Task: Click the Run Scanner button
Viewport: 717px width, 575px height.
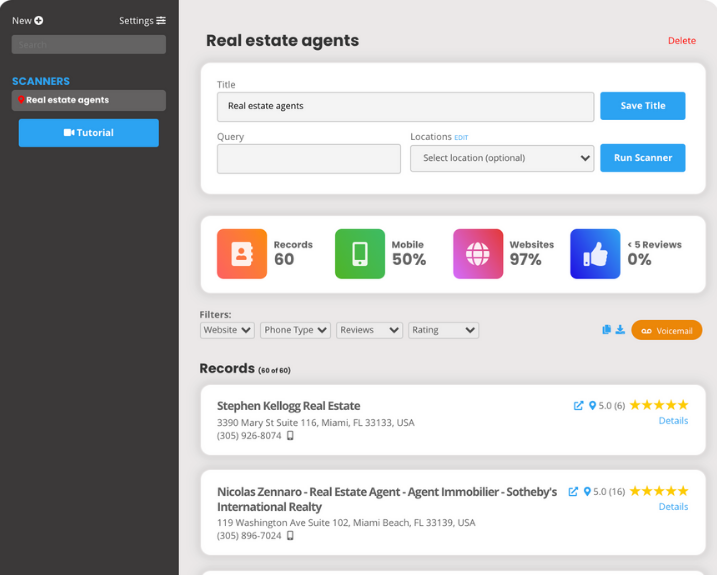Action: 643,158
